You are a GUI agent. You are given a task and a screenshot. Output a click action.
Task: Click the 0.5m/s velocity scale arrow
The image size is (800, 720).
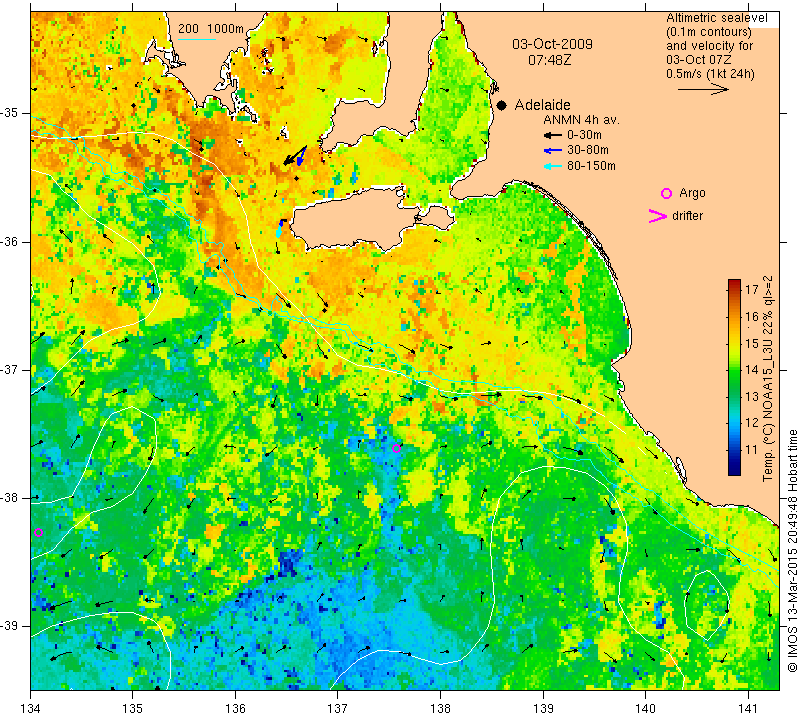point(703,89)
